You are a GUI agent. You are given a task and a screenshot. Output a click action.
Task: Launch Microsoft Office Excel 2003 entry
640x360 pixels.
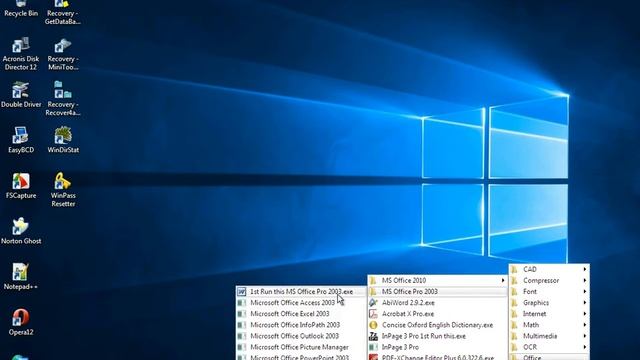pyautogui.click(x=300, y=314)
